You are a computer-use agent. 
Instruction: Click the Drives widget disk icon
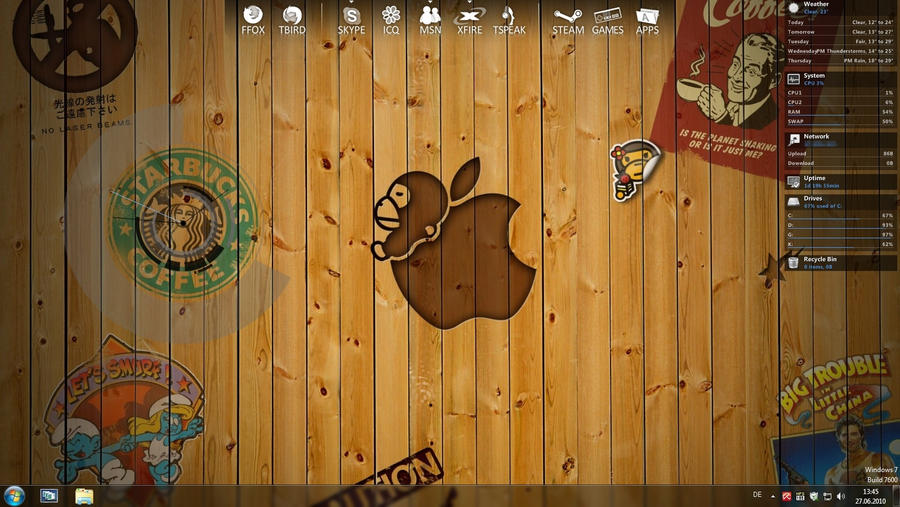point(794,202)
